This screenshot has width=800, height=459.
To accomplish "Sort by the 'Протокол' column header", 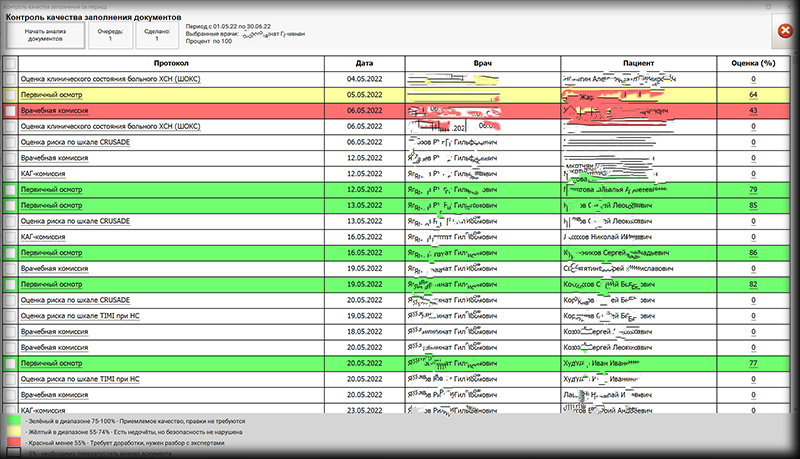I will [x=171, y=63].
